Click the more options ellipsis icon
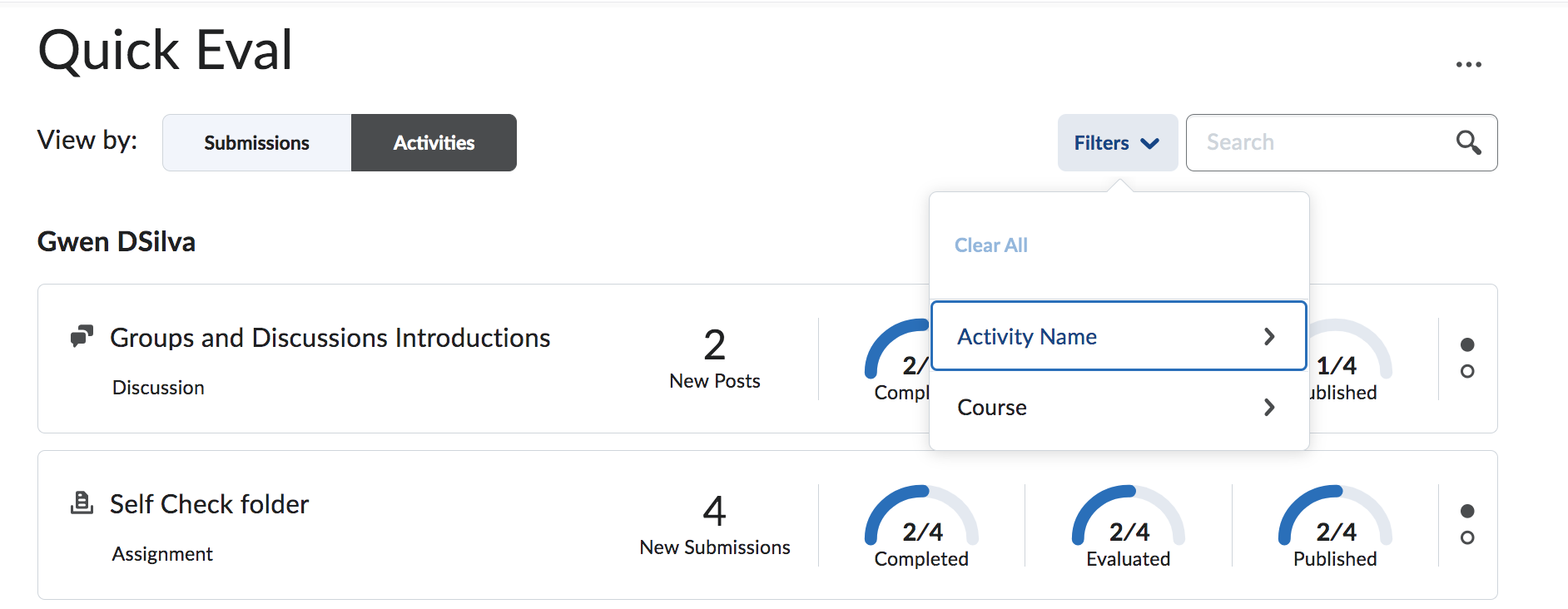Screen dimensions: 1568x609 [1468, 65]
